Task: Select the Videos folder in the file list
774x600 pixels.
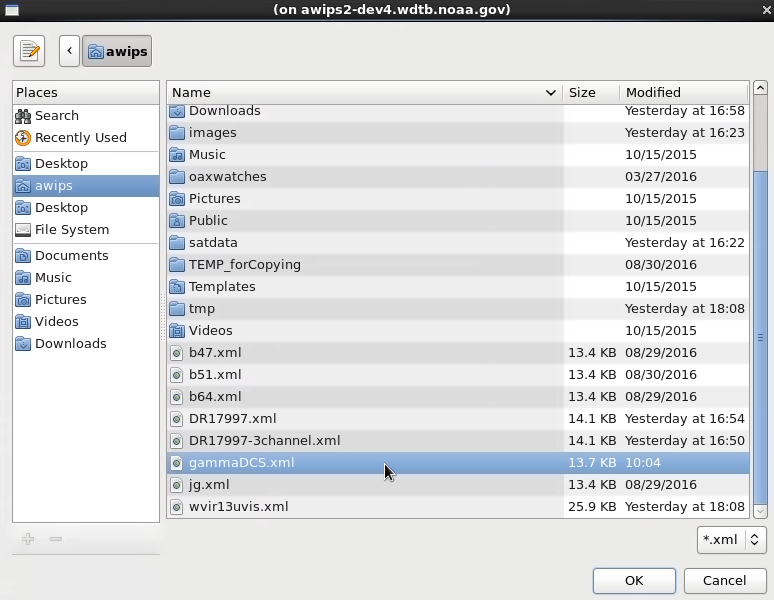Action: (458, 331)
